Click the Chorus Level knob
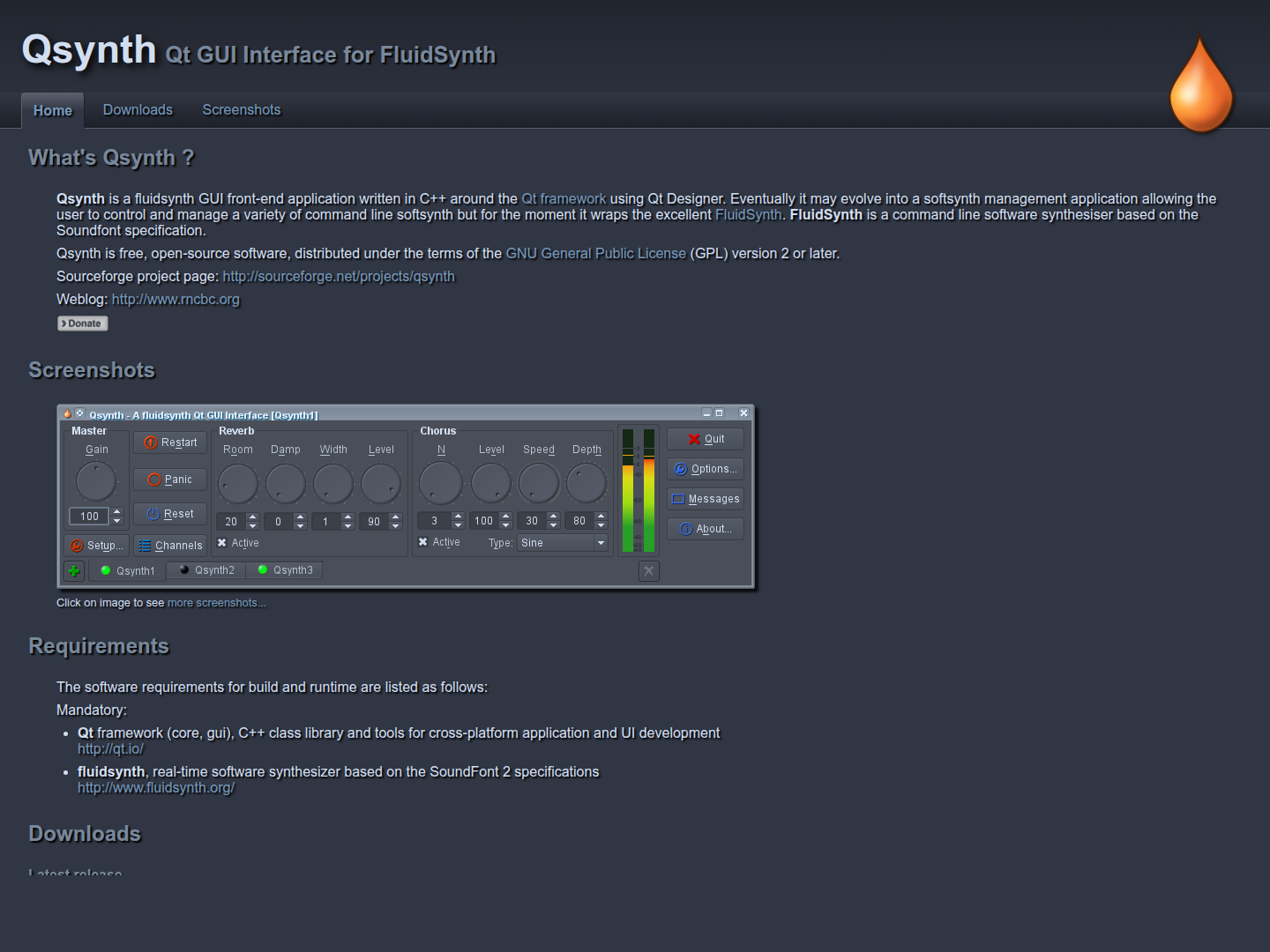1270x952 pixels. [x=491, y=483]
